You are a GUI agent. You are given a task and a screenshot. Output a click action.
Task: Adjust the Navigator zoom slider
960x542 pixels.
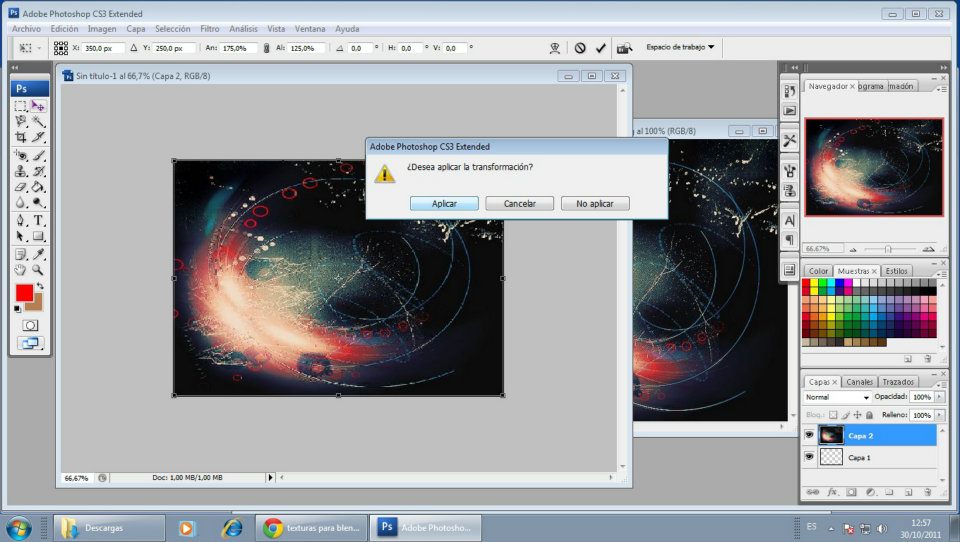(888, 249)
